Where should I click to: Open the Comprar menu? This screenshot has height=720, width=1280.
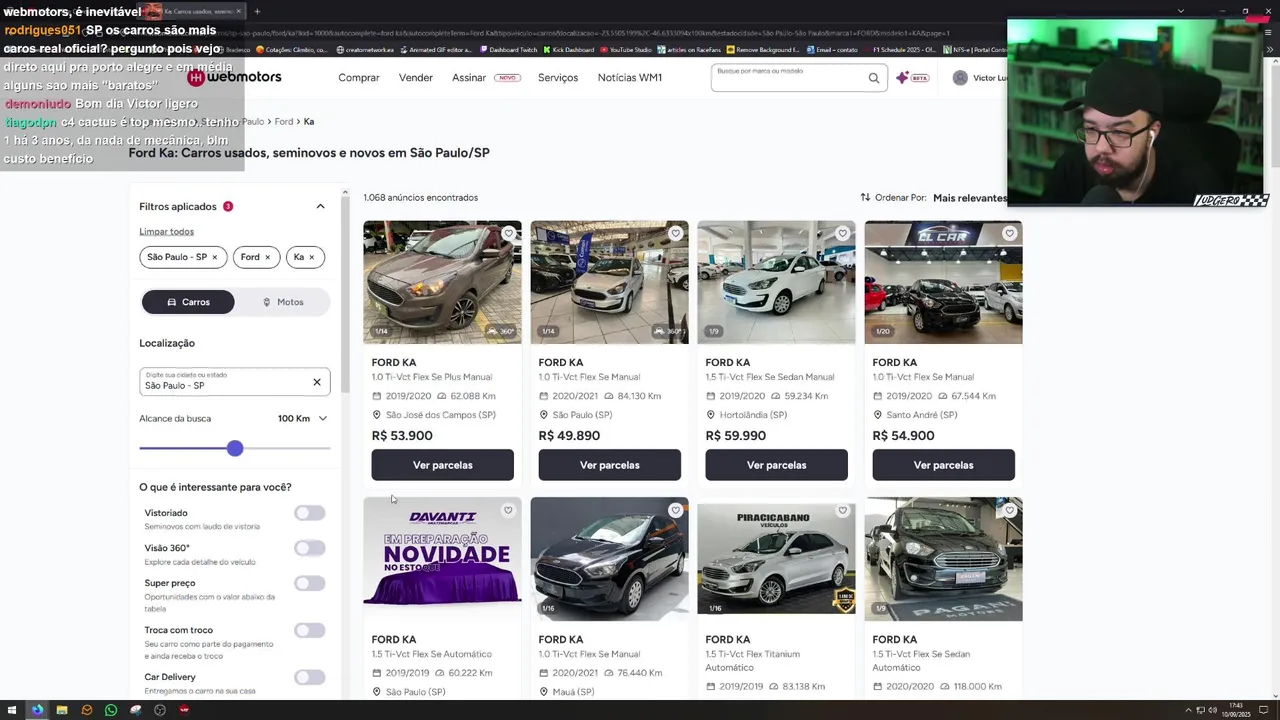coord(359,77)
